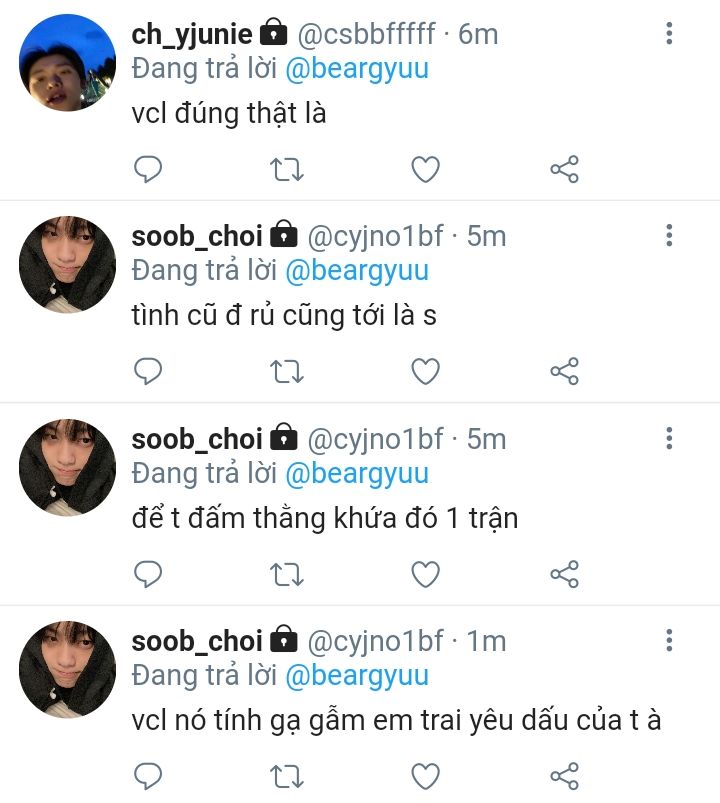Reply to ch_yjunie's "vcl đúng thật là" tweet

148,169
